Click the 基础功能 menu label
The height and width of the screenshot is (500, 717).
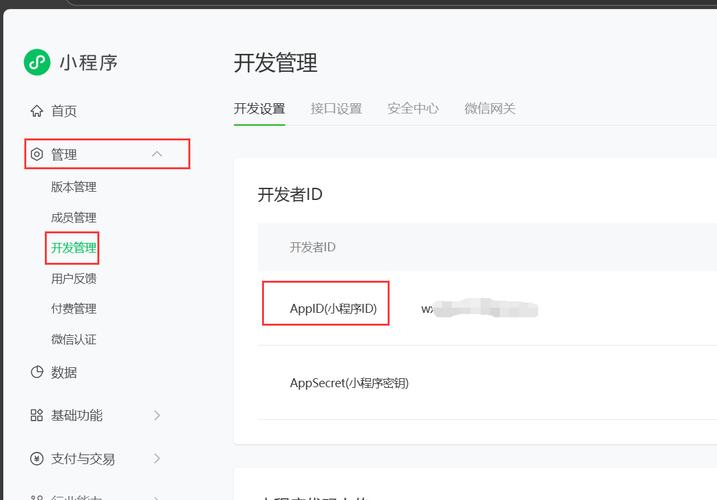pyautogui.click(x=76, y=415)
